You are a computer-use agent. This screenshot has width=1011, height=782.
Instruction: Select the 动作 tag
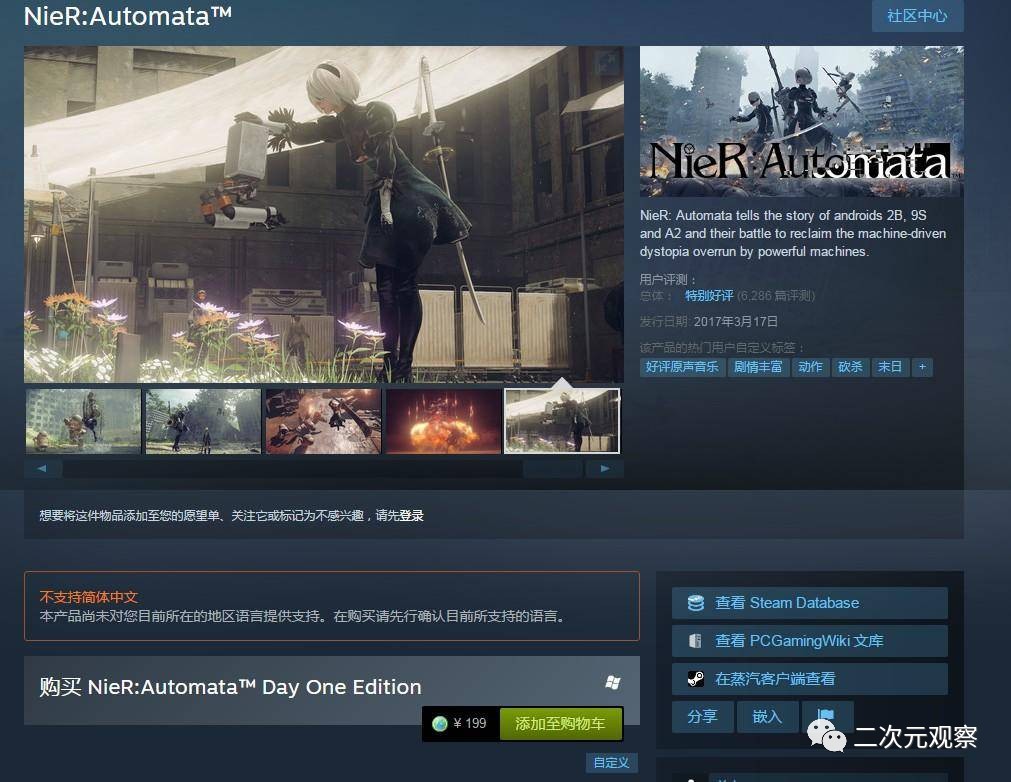tap(810, 366)
